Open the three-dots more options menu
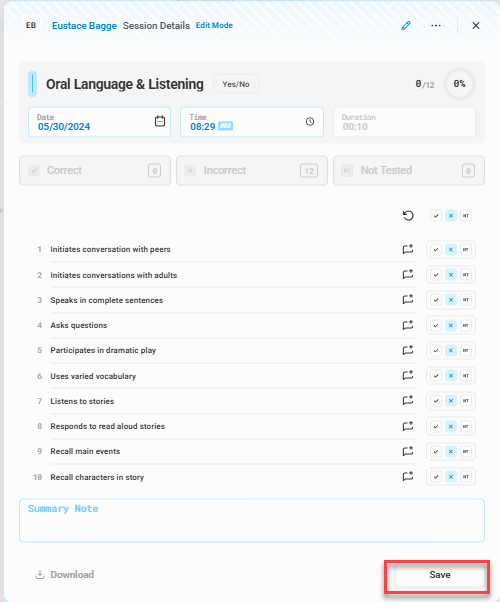This screenshot has width=500, height=602. pyautogui.click(x=436, y=25)
